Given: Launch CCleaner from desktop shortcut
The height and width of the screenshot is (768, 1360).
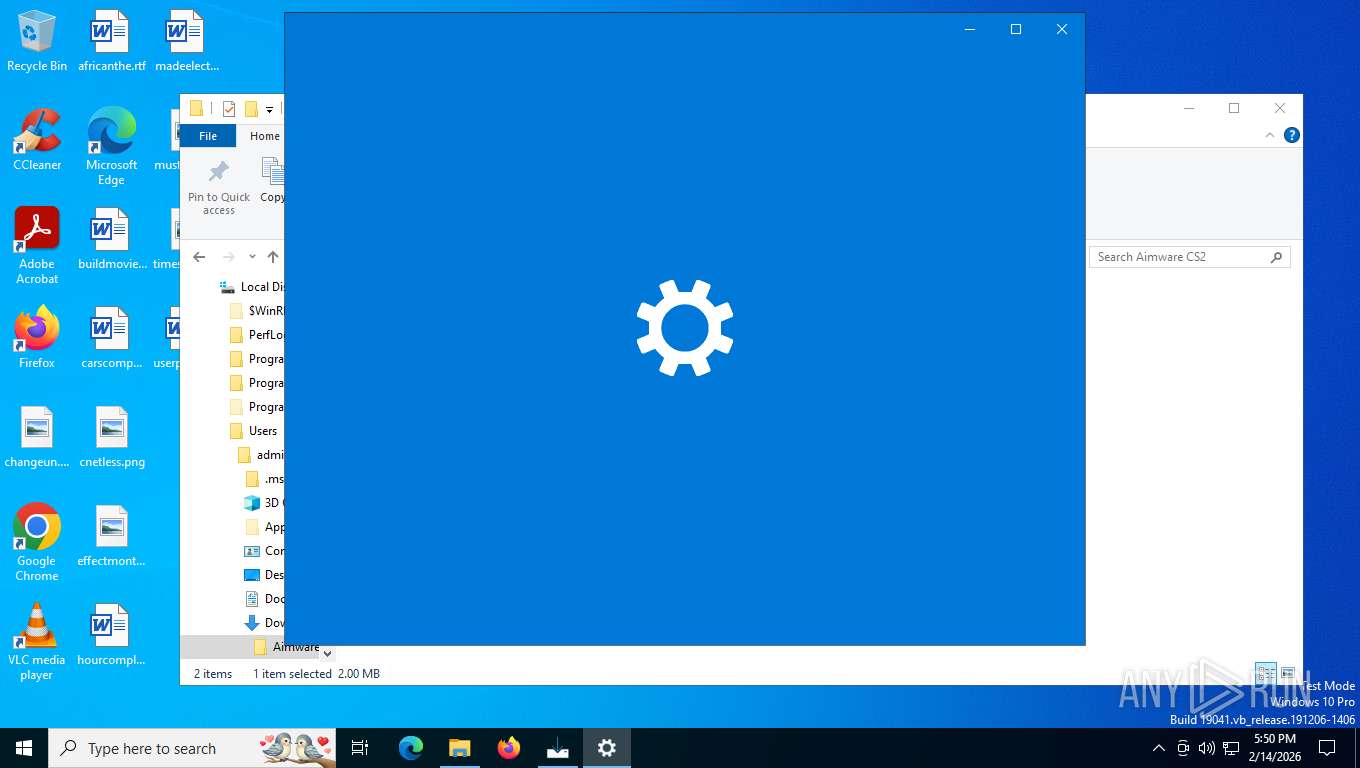Looking at the screenshot, I should [37, 140].
